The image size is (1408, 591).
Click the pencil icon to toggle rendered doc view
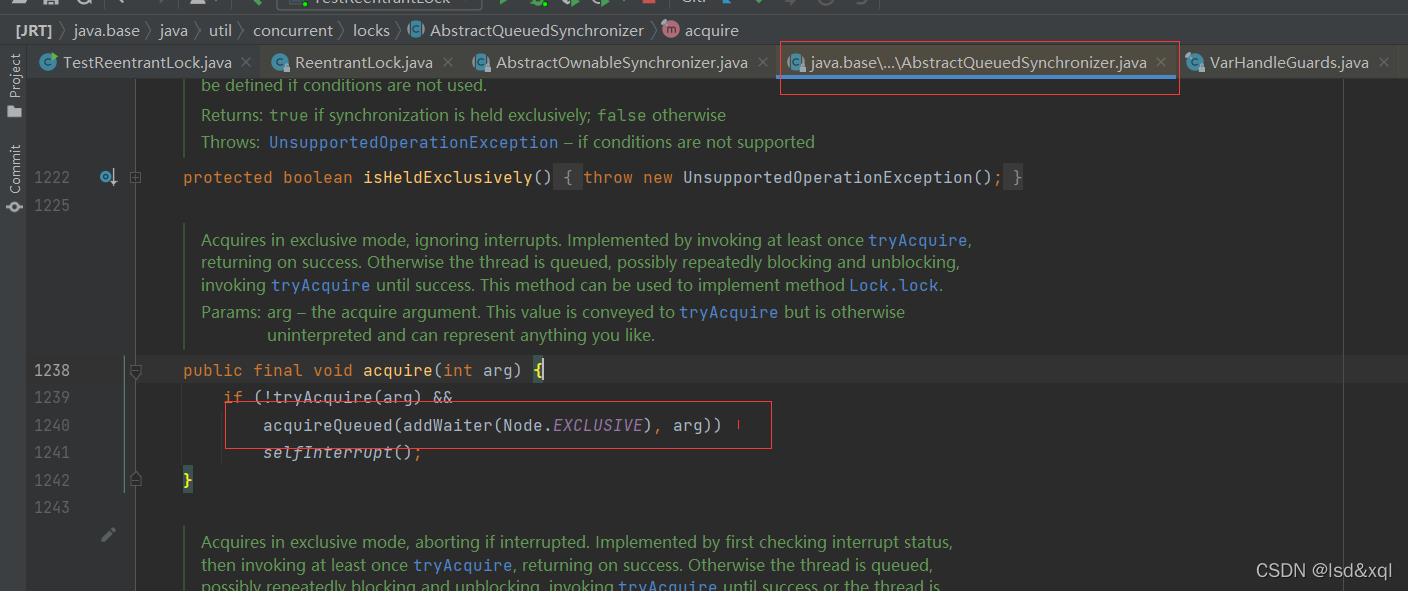point(108,535)
